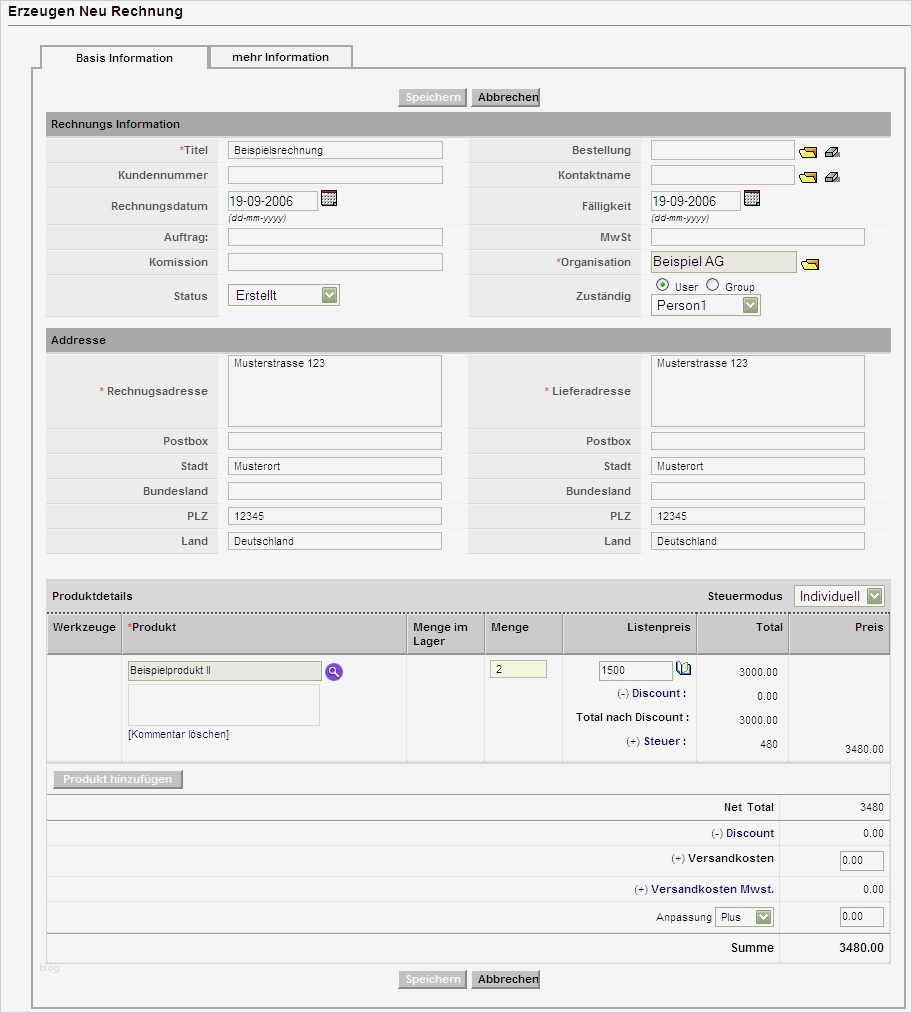Focus the Menge quantity field

[518, 669]
